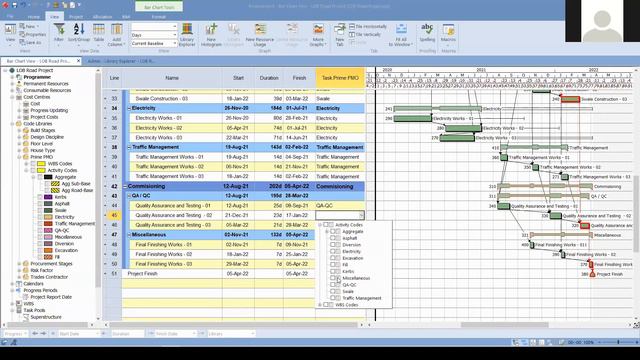
Task: Click the Start column header
Action: [x=238, y=78]
